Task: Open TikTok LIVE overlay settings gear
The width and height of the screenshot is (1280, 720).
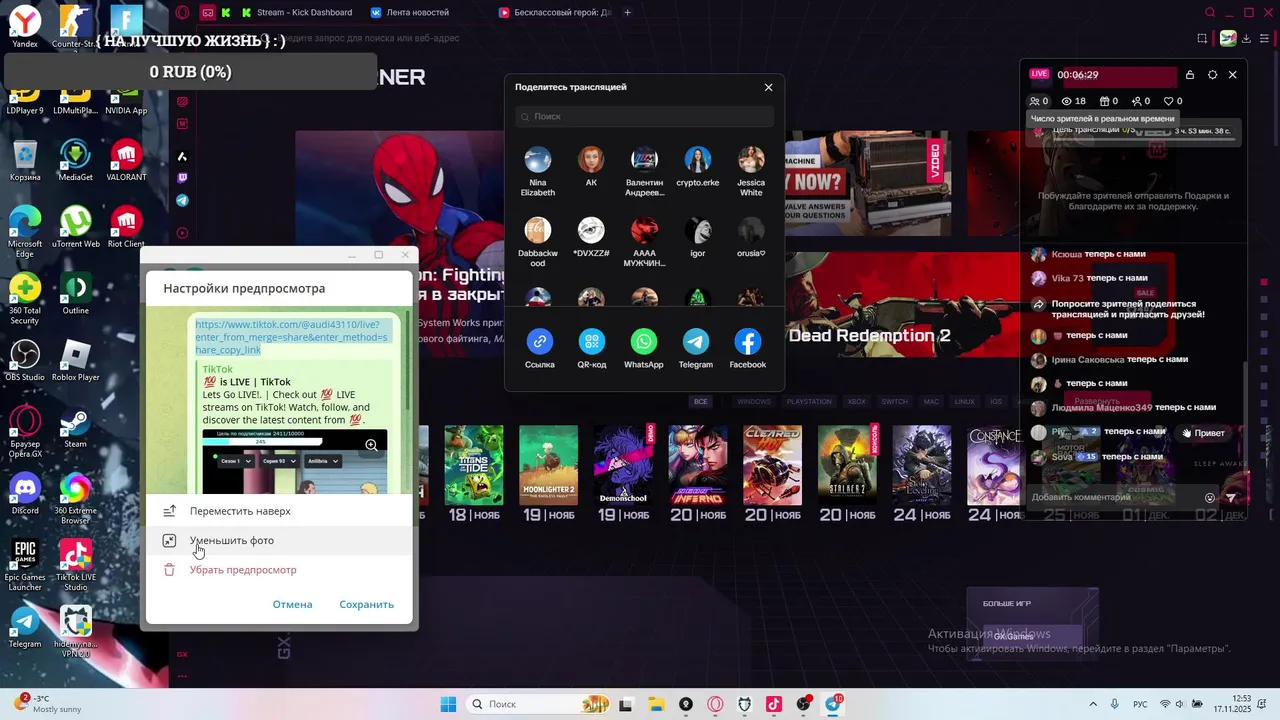Action: coord(1212,75)
